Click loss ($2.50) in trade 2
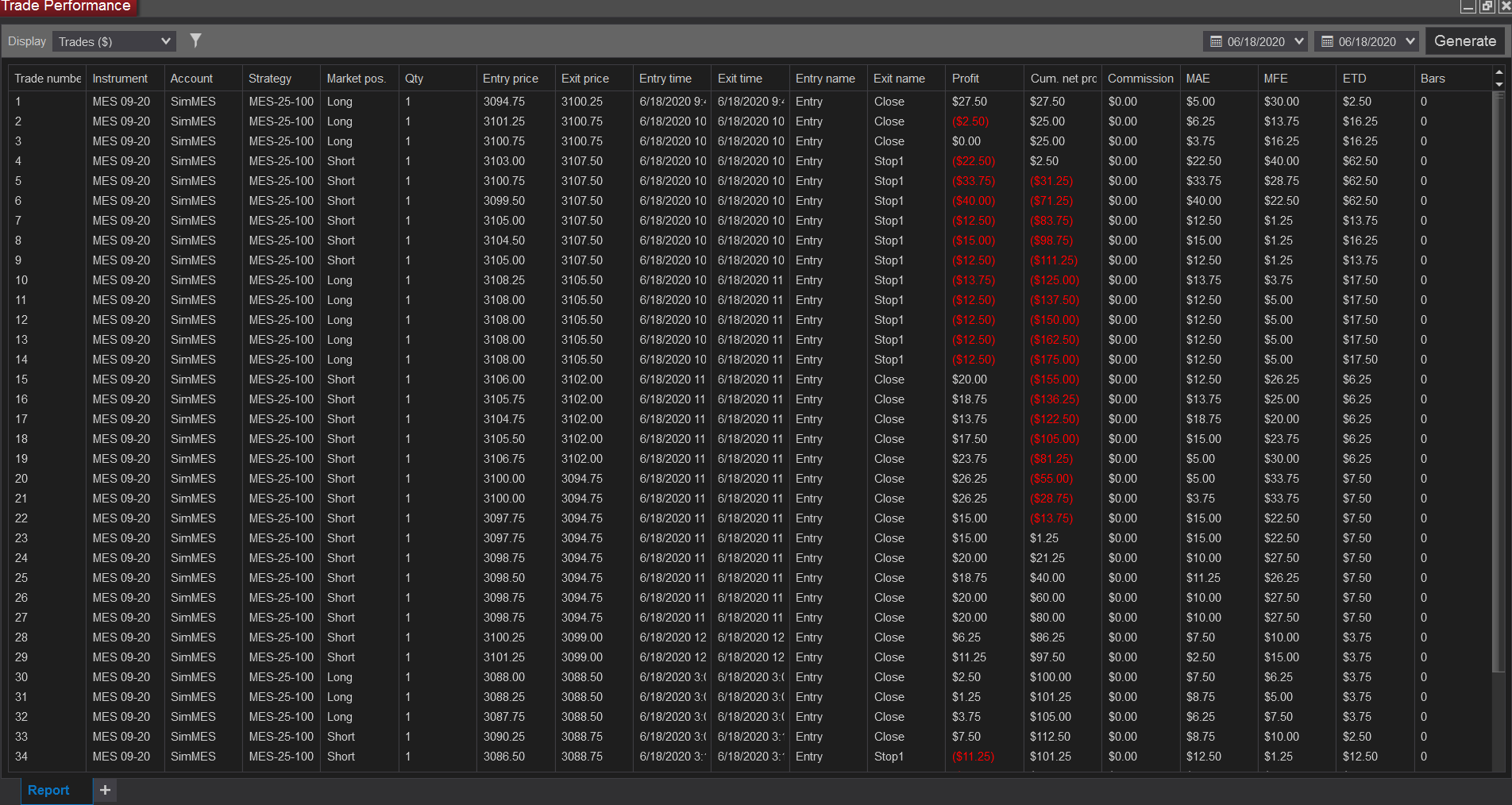Image resolution: width=1512 pixels, height=805 pixels. [x=970, y=121]
